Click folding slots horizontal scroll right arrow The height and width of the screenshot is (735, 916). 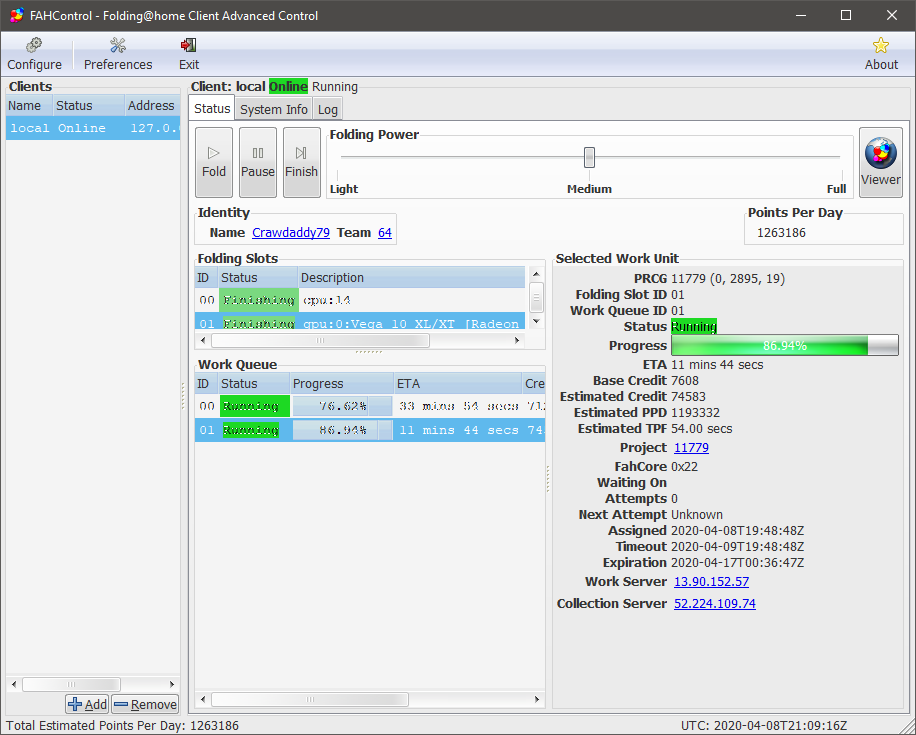(x=517, y=340)
